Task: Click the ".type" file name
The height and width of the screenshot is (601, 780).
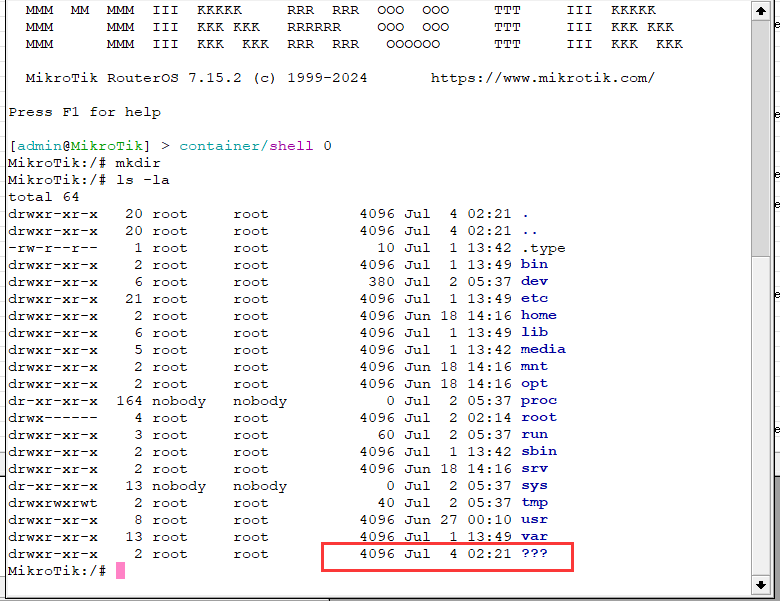Action: click(544, 248)
